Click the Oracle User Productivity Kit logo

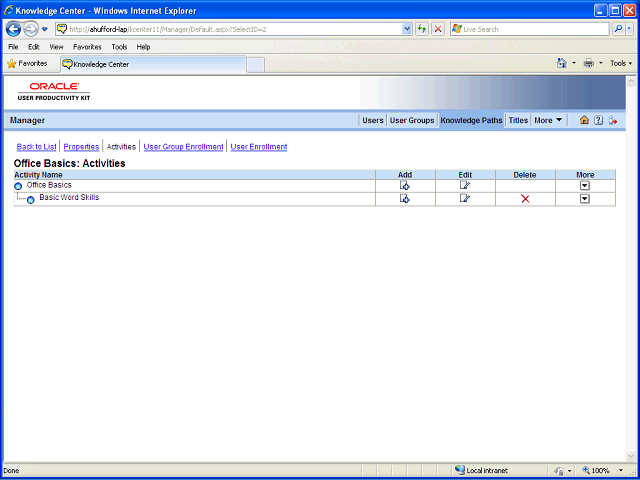pos(54,91)
